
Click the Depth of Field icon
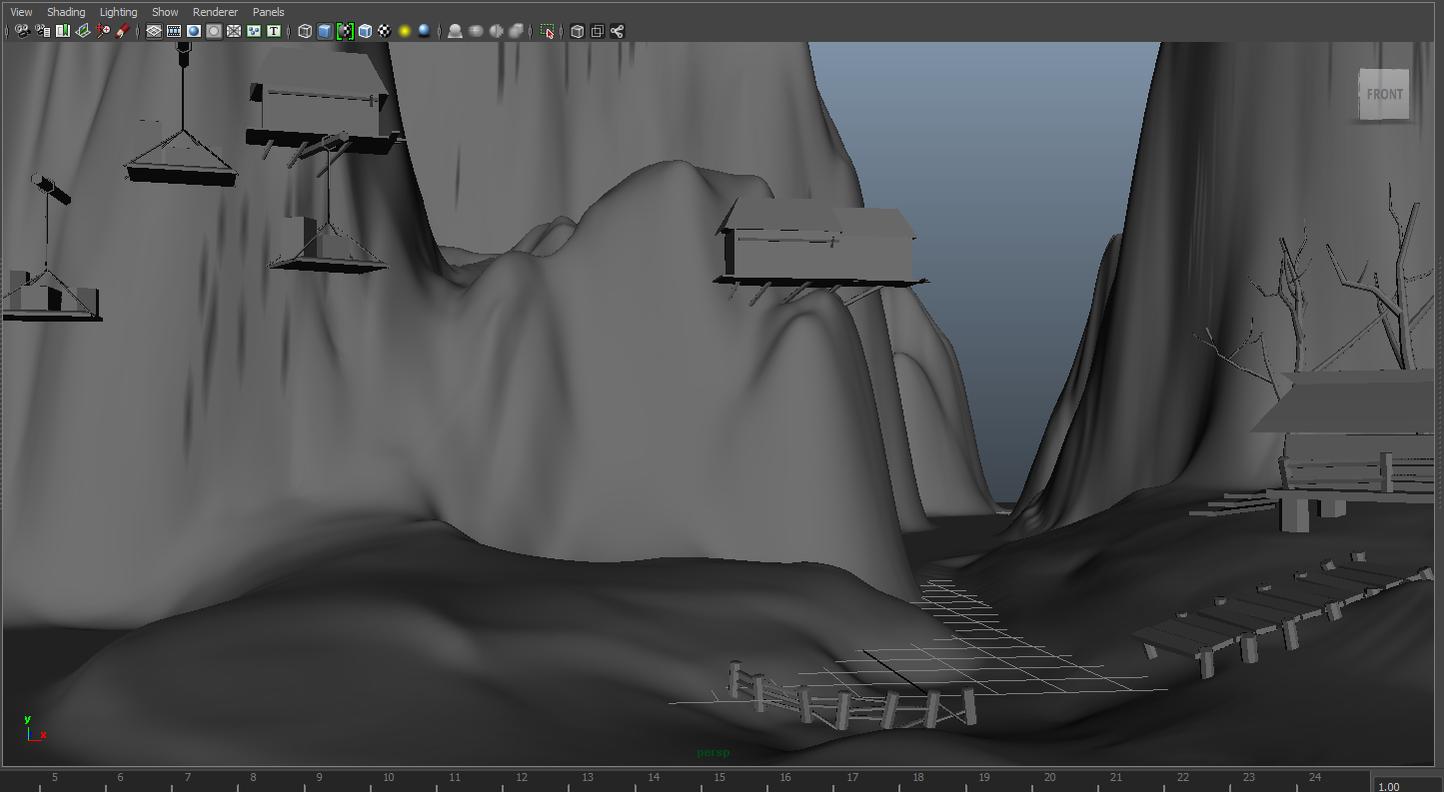(516, 31)
